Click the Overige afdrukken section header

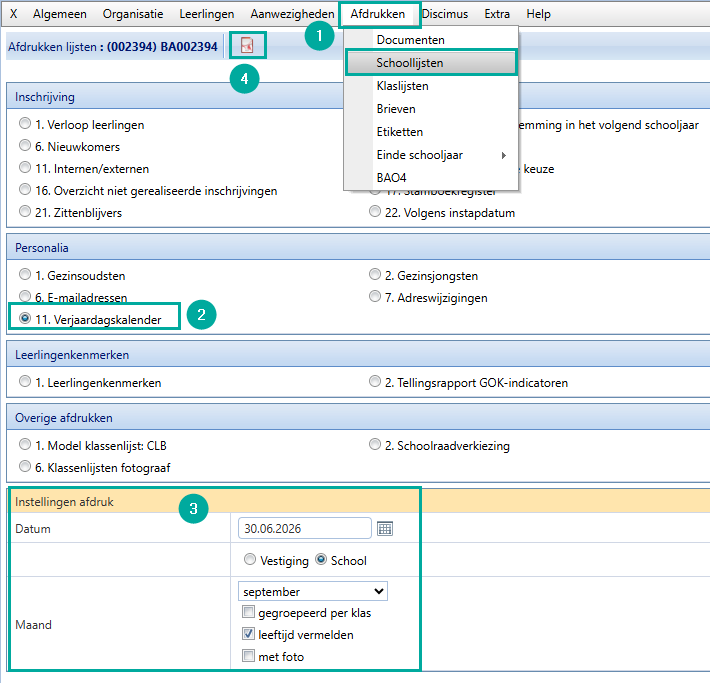(64, 418)
